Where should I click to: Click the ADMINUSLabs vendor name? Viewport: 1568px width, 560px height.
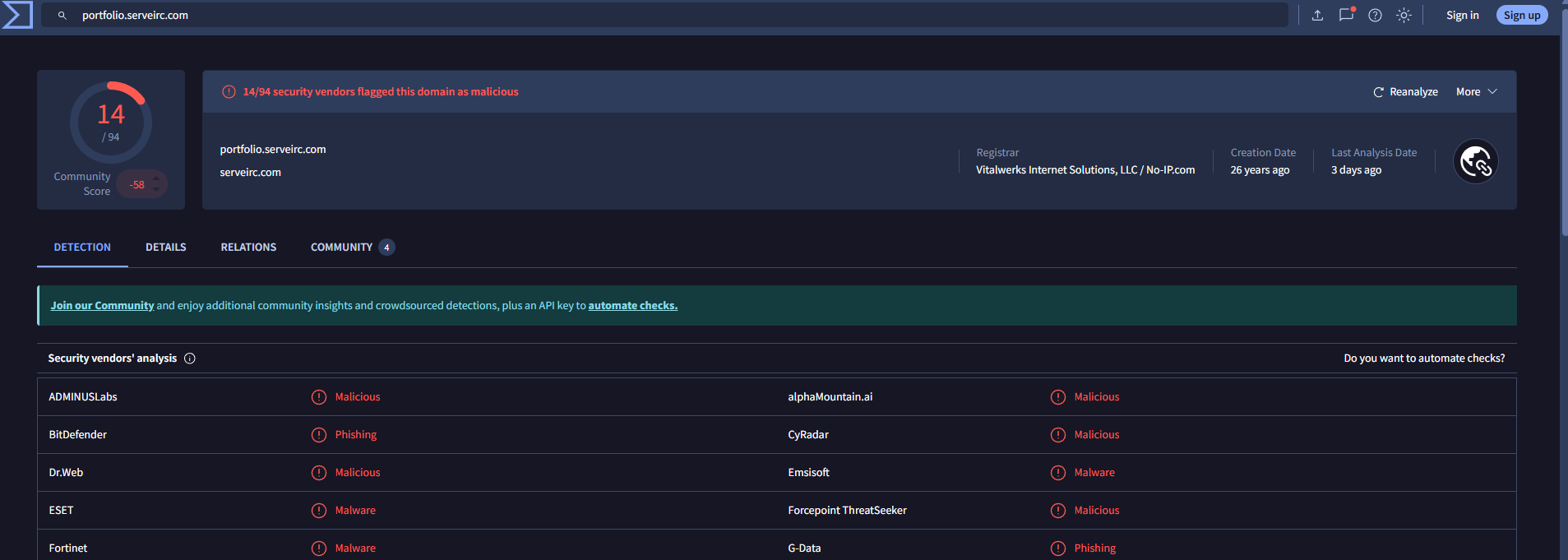click(x=83, y=396)
